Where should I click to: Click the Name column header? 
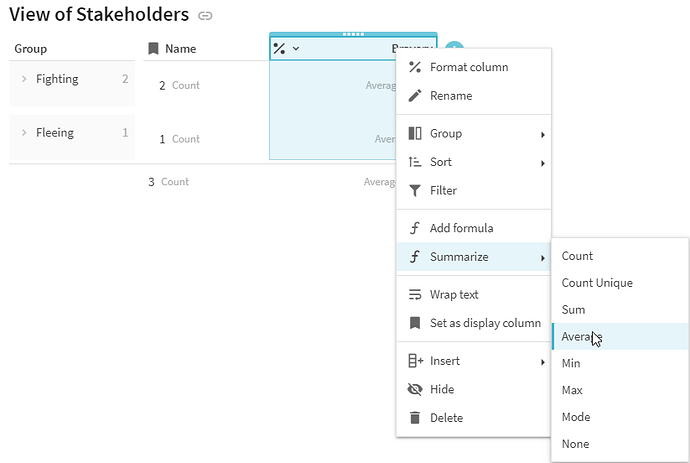tap(180, 48)
